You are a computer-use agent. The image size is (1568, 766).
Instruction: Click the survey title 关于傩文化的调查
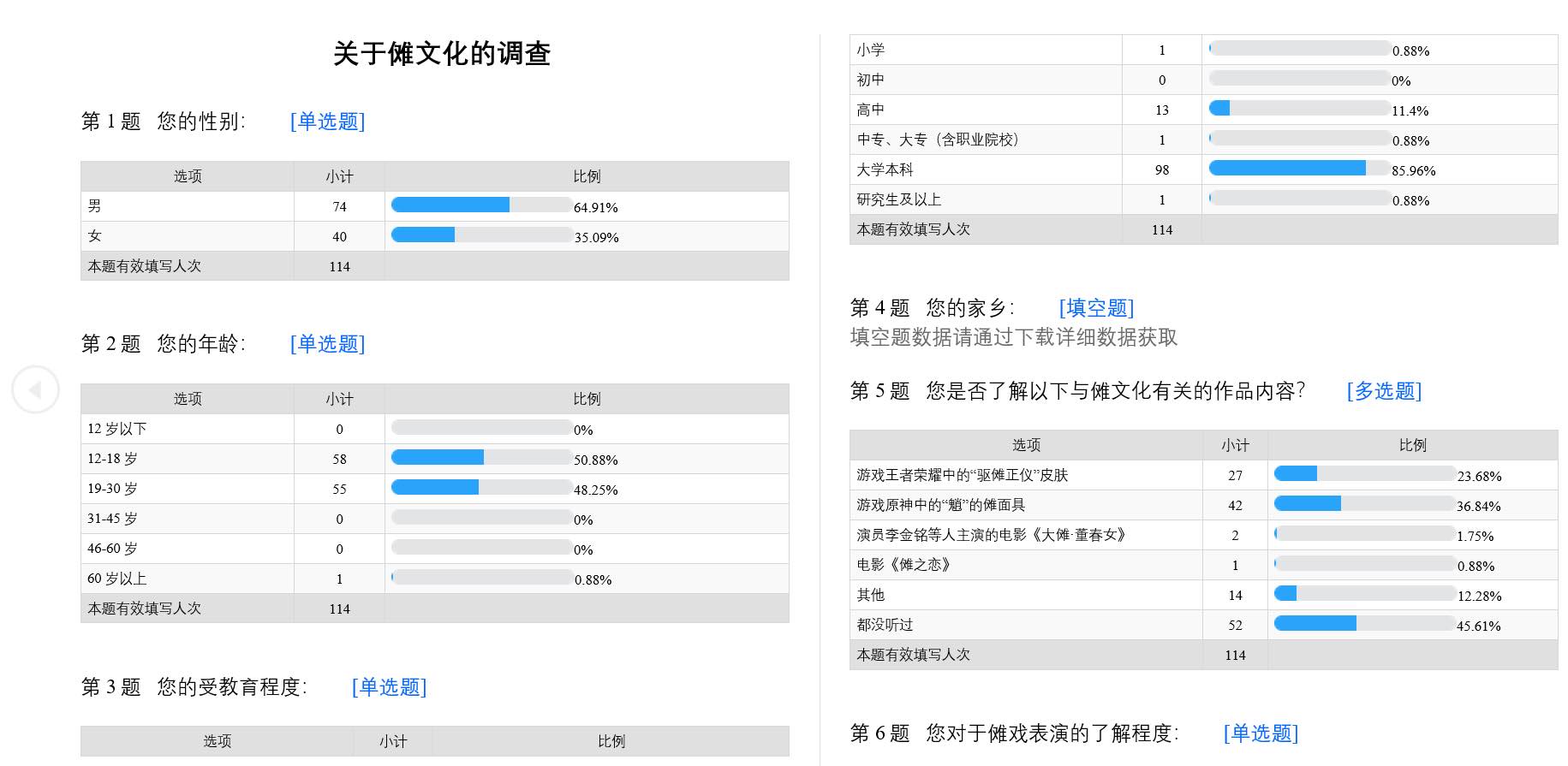click(x=441, y=54)
